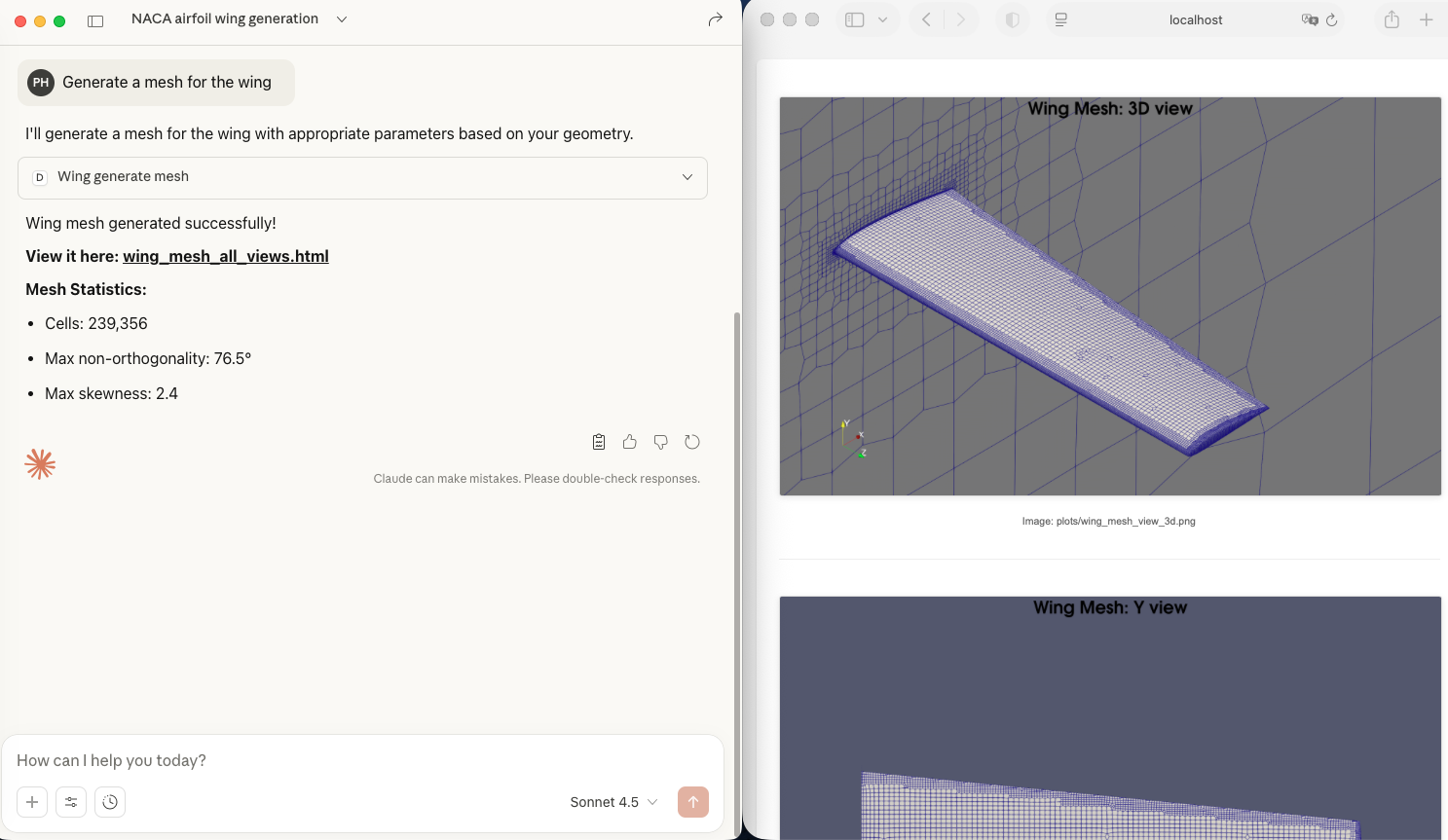1448x840 pixels.
Task: Retry the response with regenerate icon
Action: 692,442
